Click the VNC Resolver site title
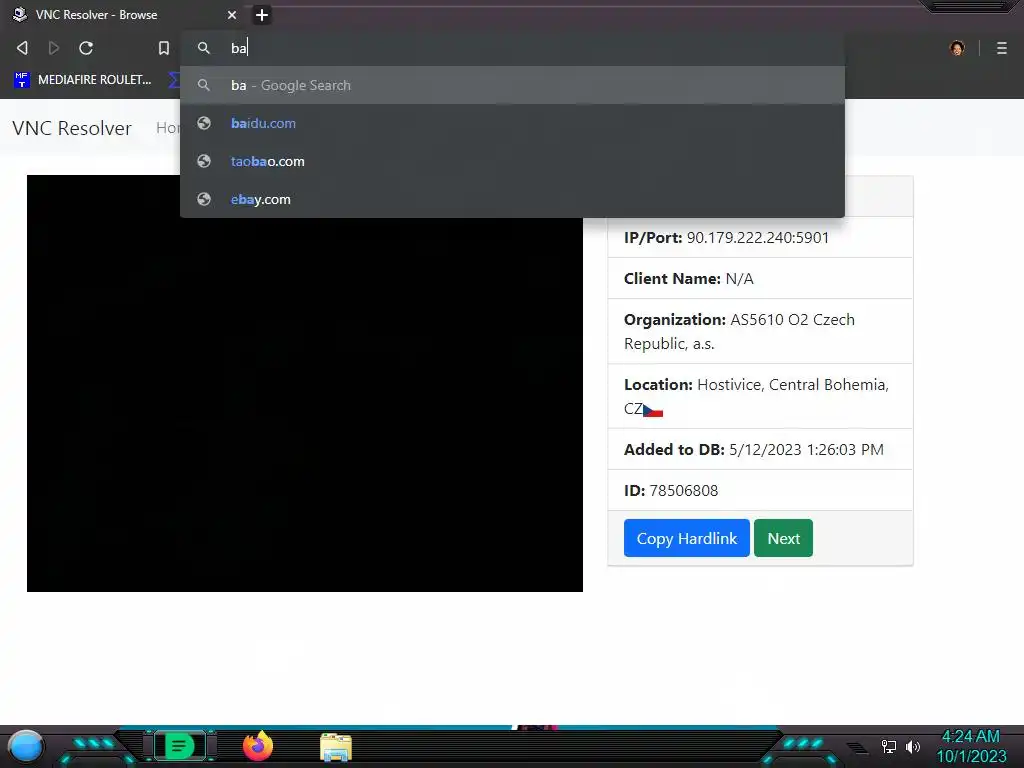 click(72, 128)
